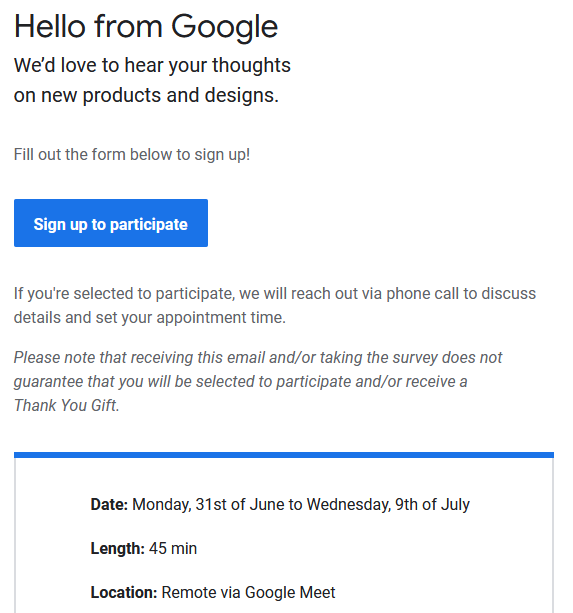Click the Hello from Google heading
The width and height of the screenshot is (573, 613).
146,27
